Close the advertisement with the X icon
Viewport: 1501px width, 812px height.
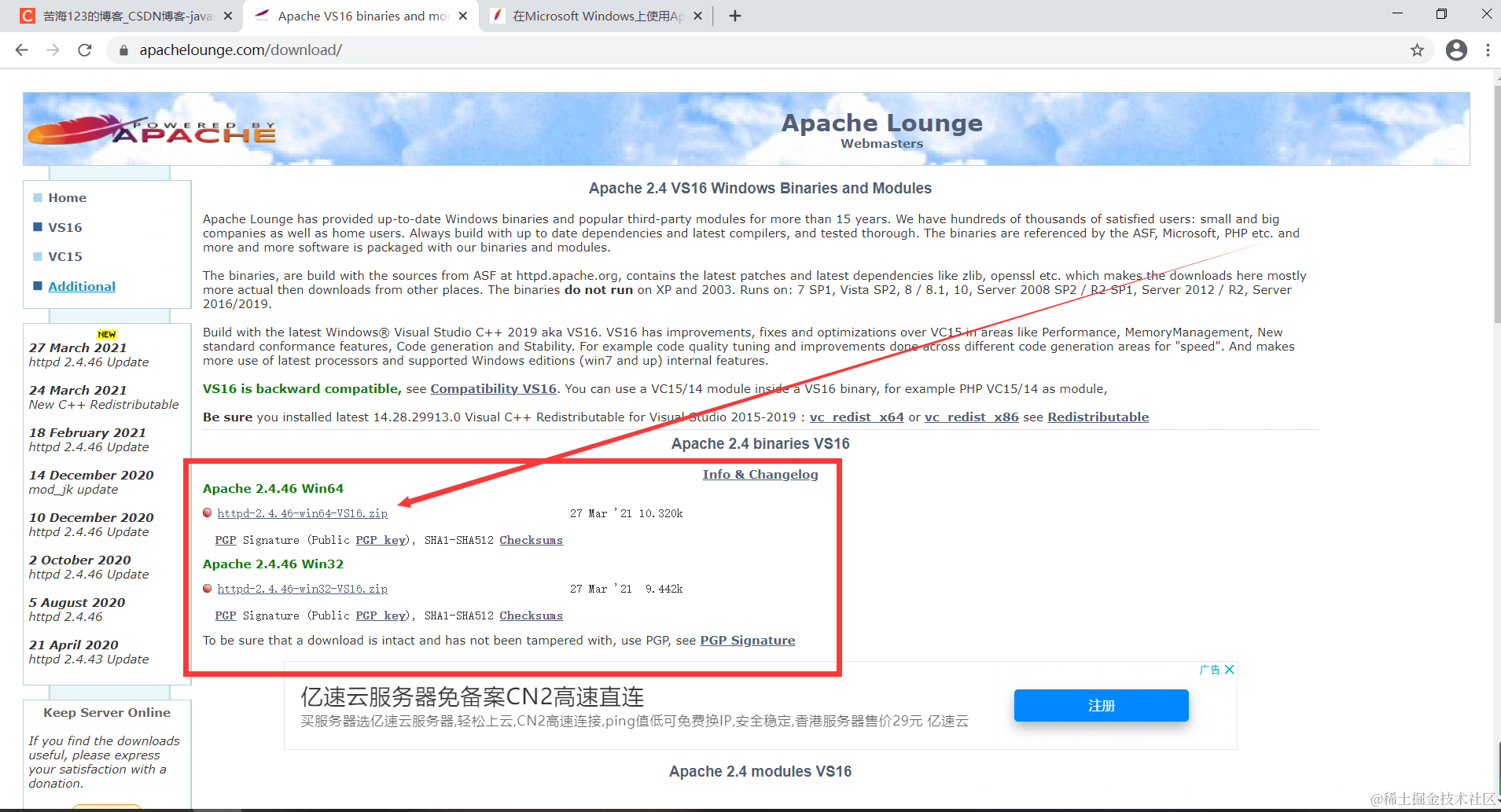coord(1230,670)
